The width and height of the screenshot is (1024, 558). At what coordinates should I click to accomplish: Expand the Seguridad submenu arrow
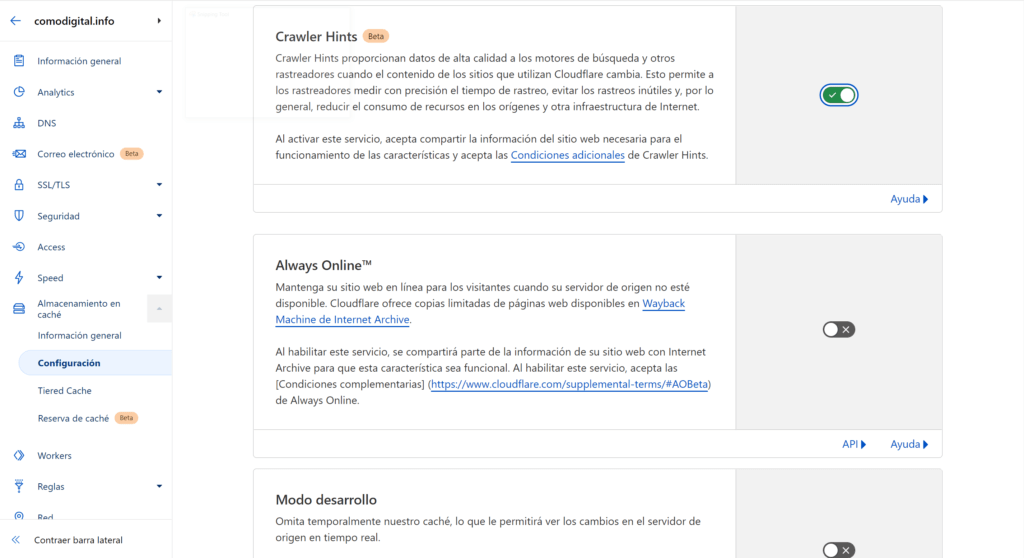pos(159,216)
